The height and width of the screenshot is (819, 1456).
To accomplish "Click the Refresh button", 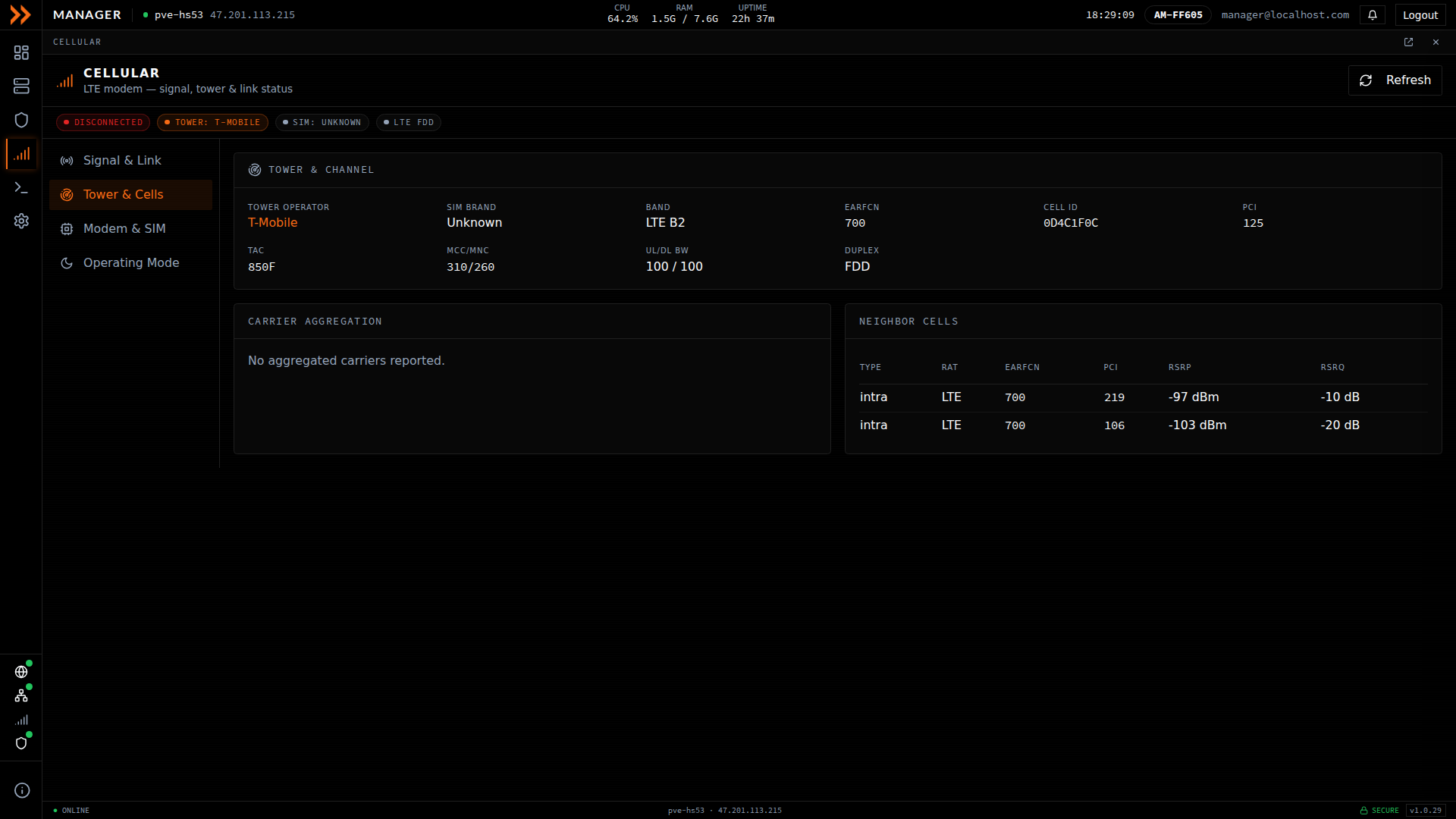I will click(1395, 80).
